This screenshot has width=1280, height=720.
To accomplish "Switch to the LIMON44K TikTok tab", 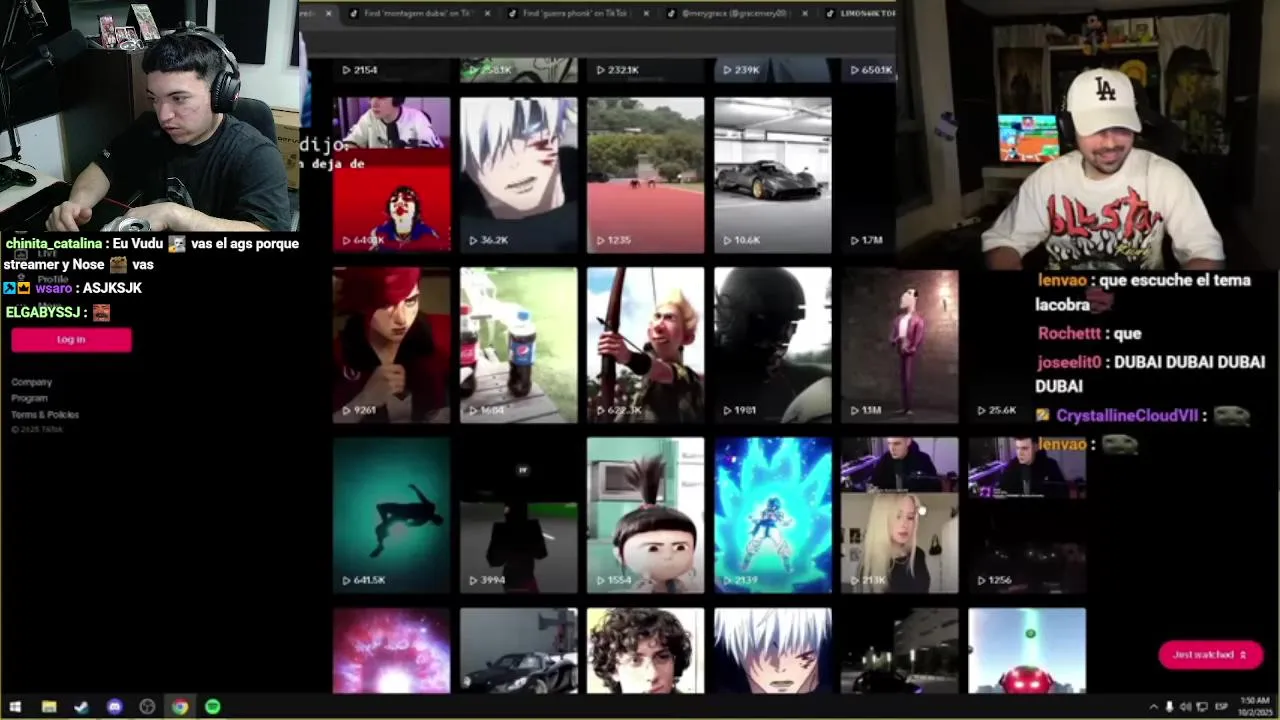I will tap(862, 13).
